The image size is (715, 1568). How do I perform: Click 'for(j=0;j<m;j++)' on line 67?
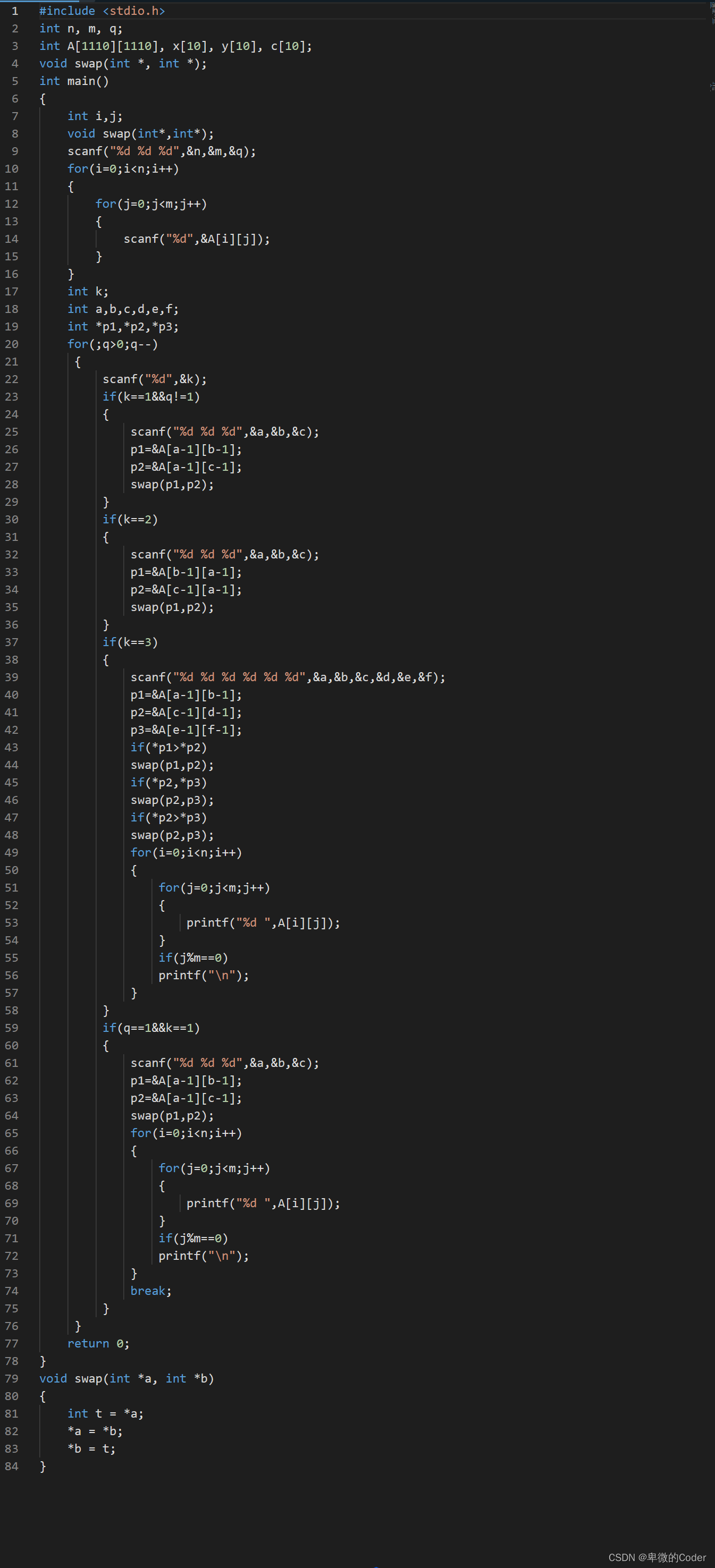[214, 1168]
